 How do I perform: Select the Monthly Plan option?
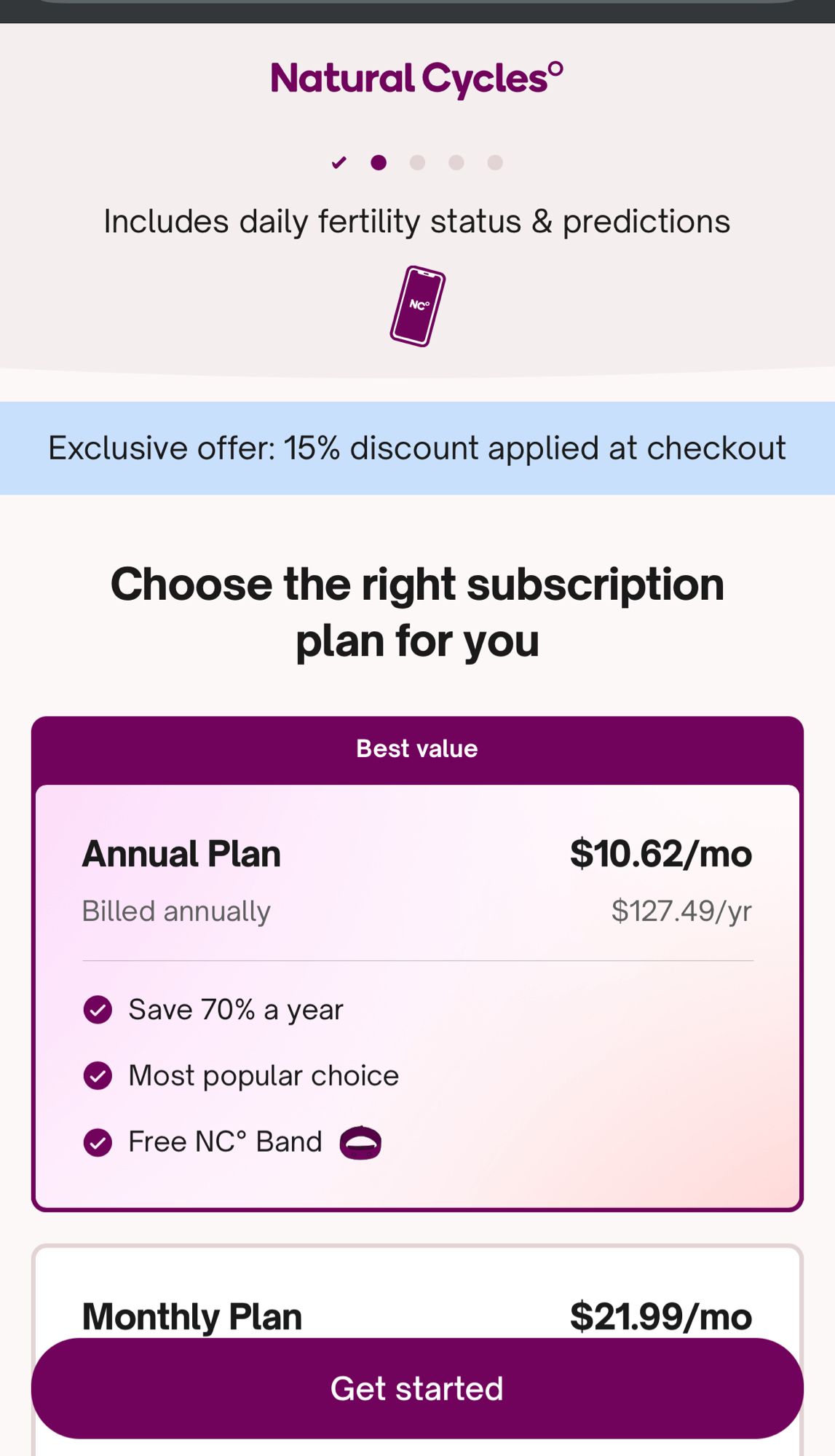coord(192,1316)
